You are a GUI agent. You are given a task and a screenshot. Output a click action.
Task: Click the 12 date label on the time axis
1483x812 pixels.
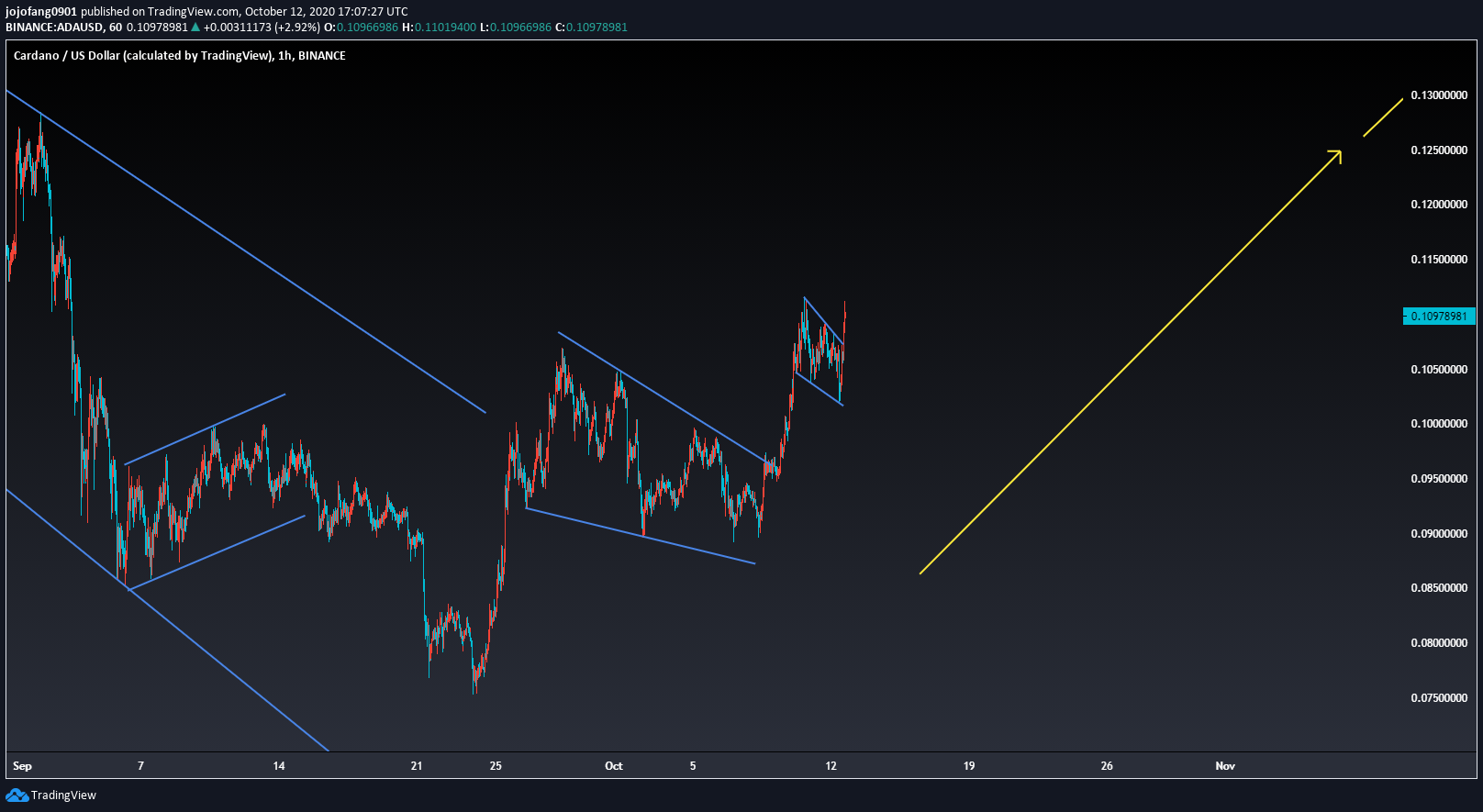831,766
